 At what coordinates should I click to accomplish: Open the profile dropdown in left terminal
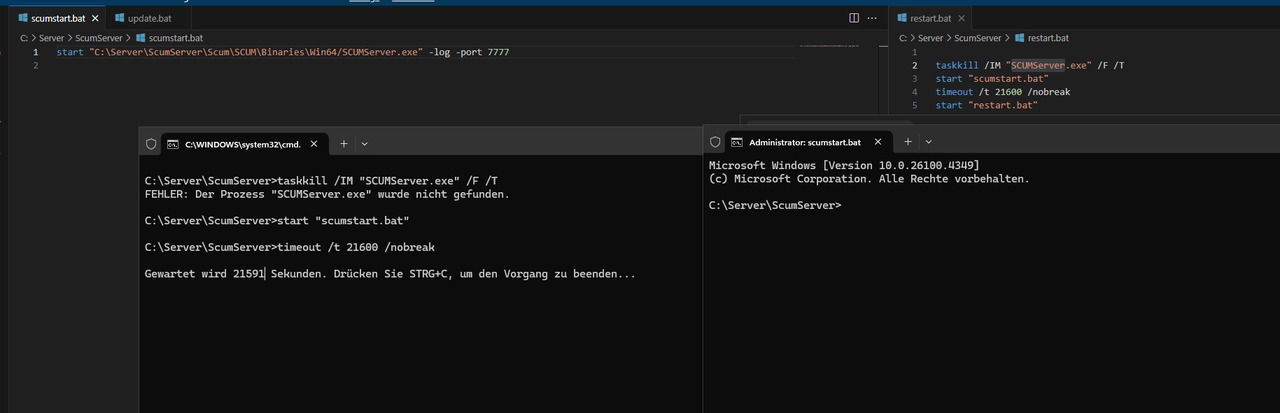point(364,144)
